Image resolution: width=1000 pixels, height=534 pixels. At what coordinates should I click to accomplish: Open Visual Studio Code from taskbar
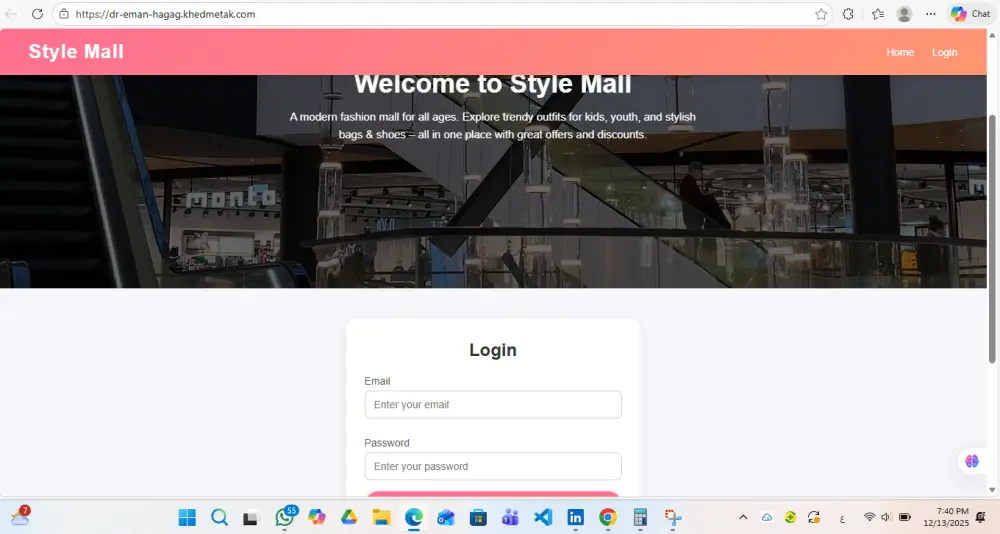543,517
